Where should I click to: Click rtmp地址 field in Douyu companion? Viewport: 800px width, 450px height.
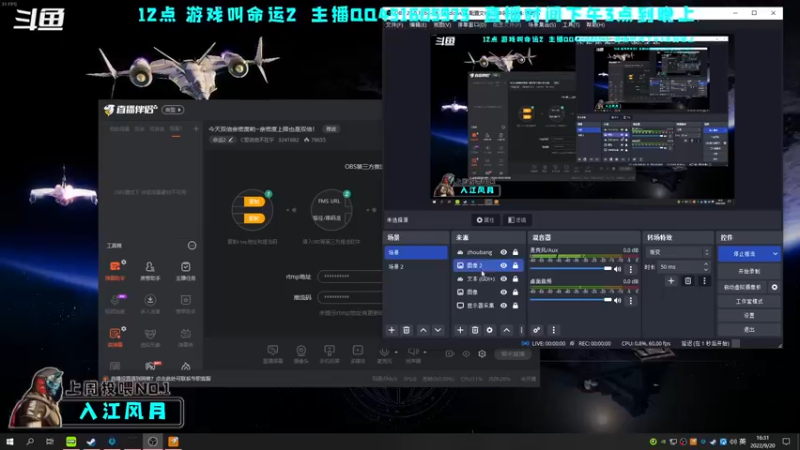(350, 276)
